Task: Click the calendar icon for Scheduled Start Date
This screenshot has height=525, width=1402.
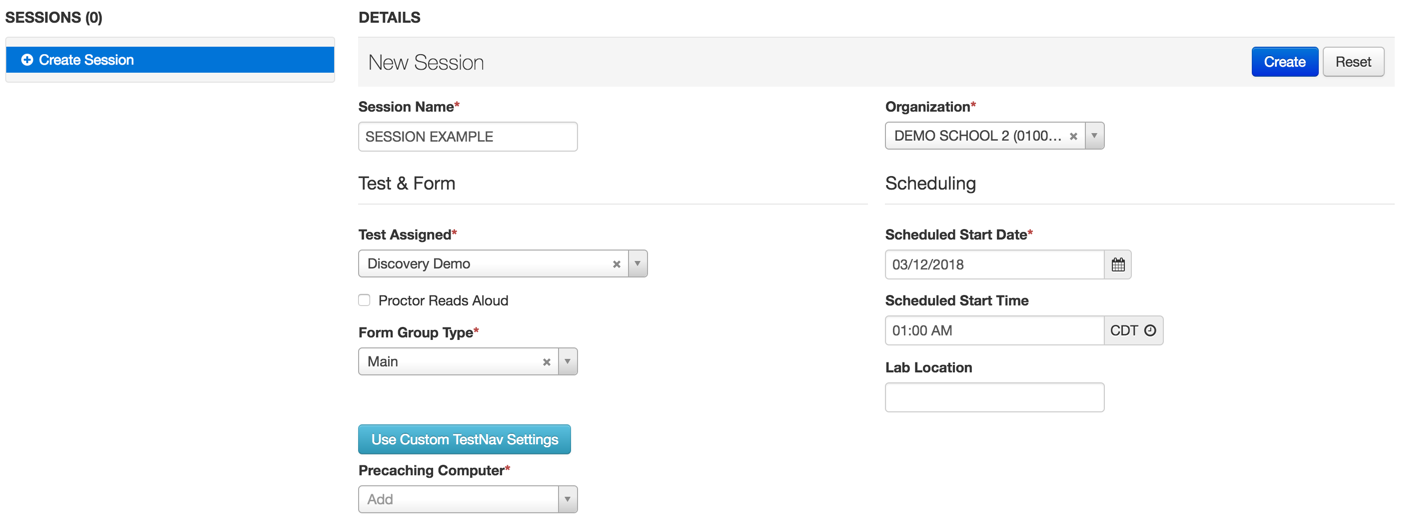Action: 1118,265
